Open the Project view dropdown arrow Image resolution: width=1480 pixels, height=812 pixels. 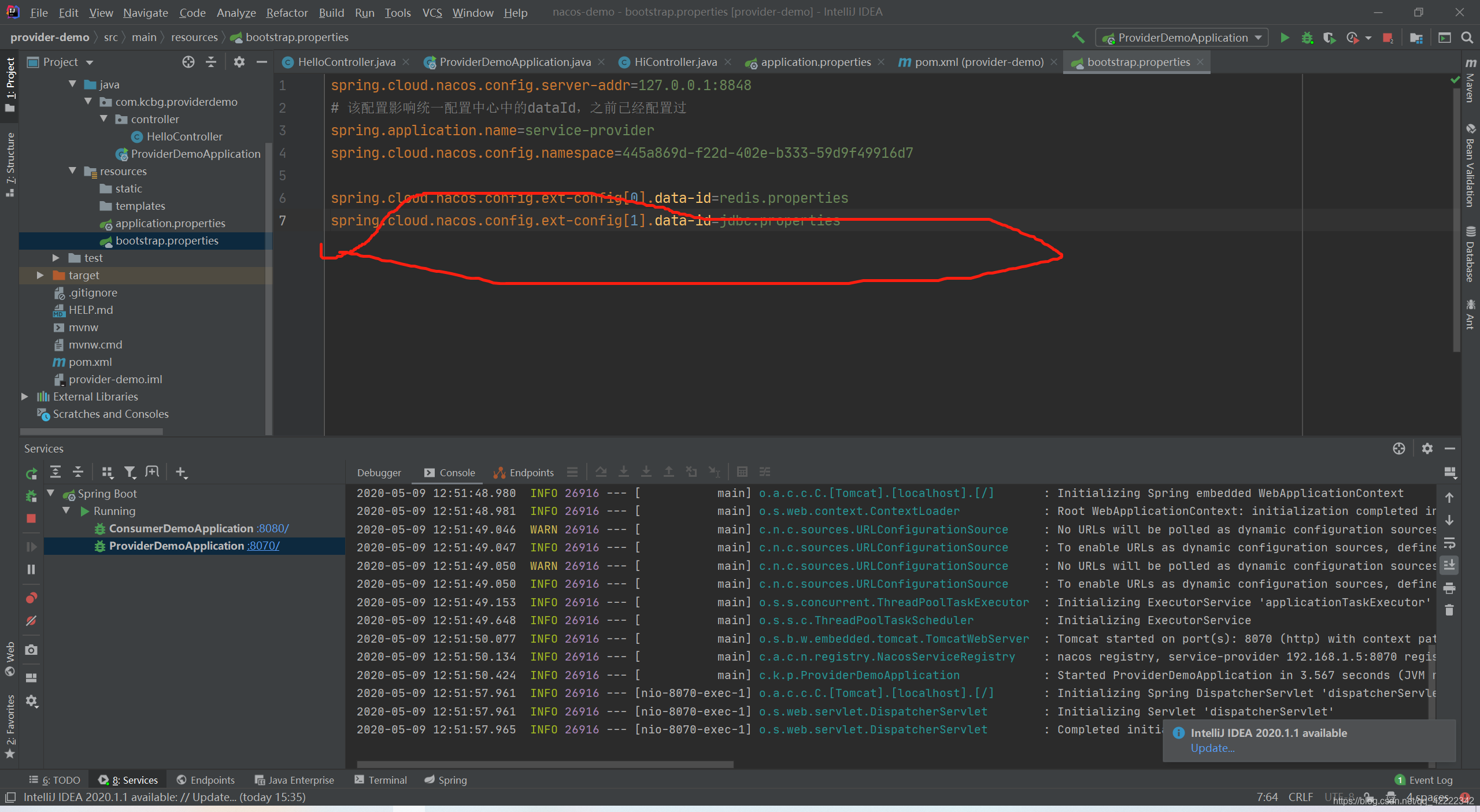pyautogui.click(x=90, y=62)
